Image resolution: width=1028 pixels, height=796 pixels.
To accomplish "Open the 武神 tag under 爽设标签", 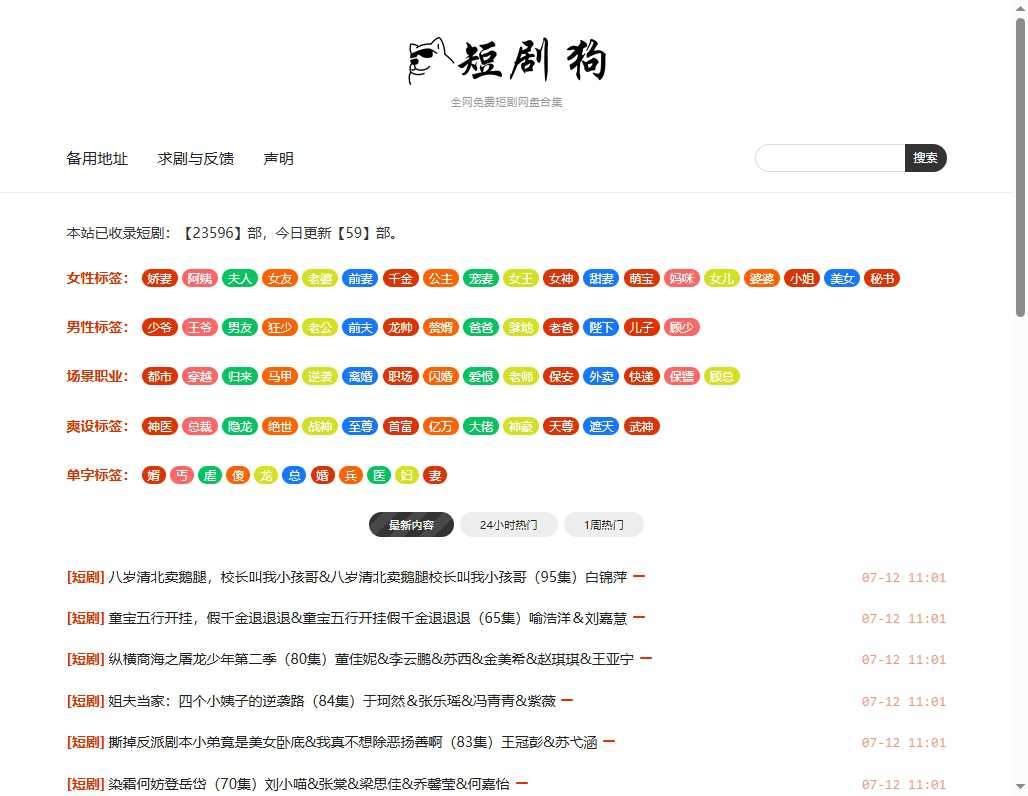I will pyautogui.click(x=641, y=426).
